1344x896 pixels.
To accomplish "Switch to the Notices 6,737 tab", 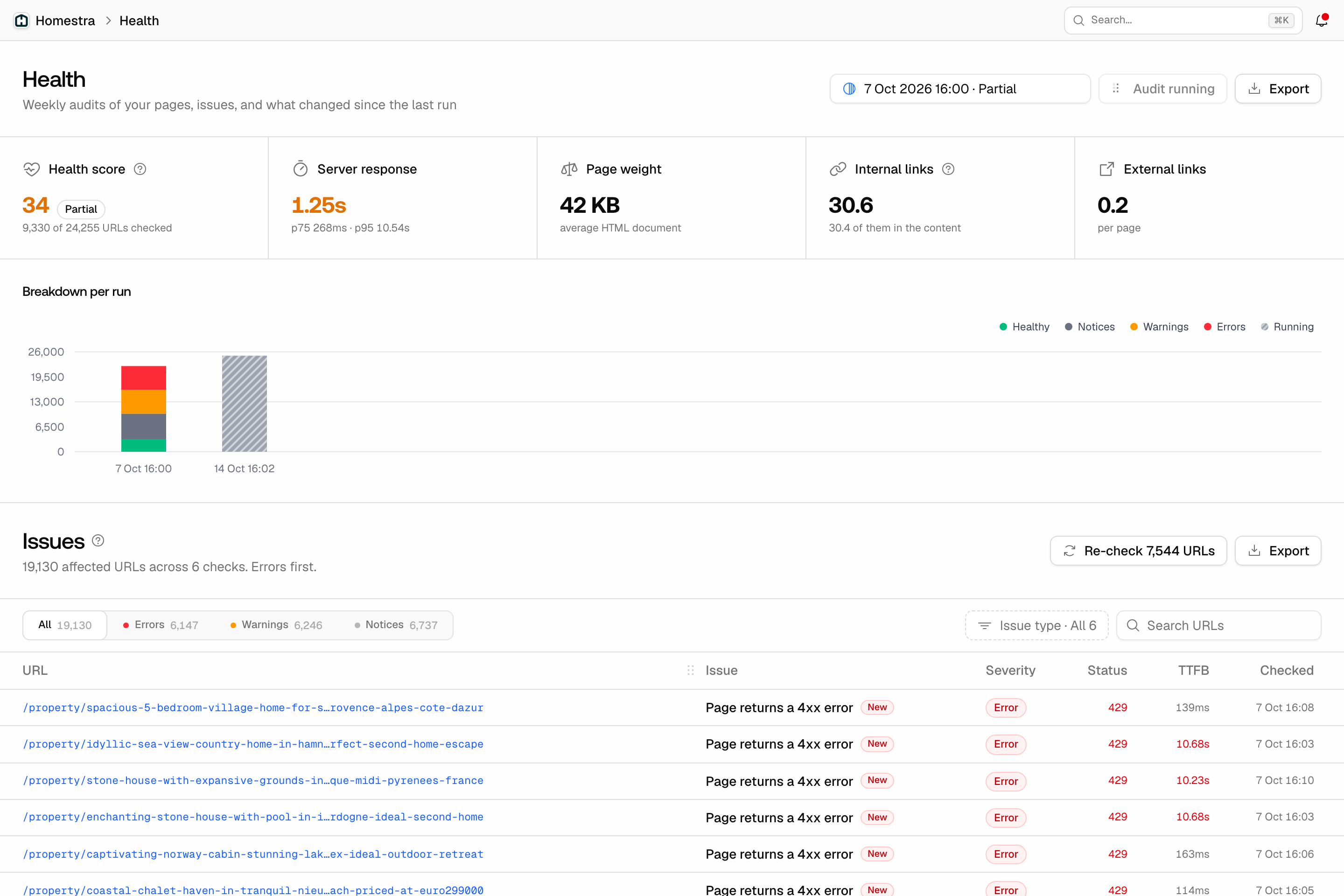I will click(396, 625).
